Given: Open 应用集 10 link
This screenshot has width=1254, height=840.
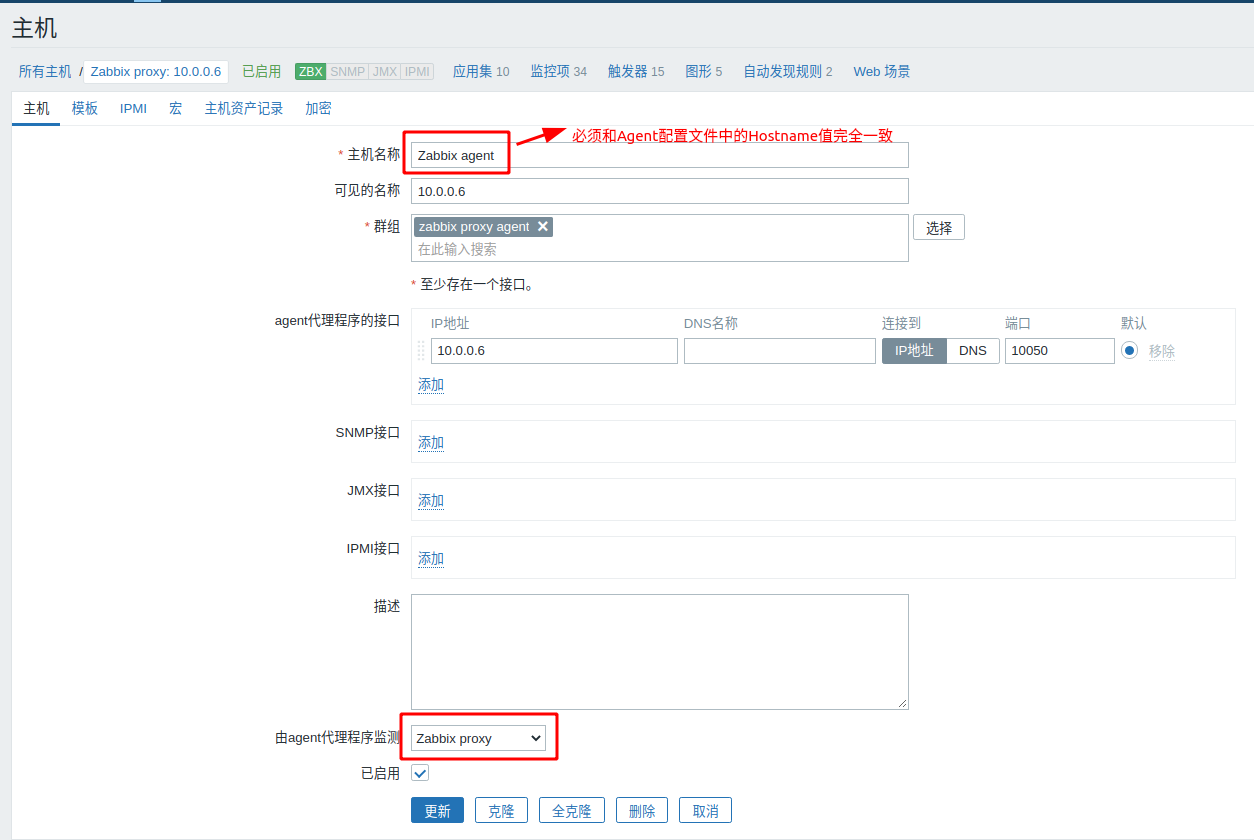Looking at the screenshot, I should click(481, 72).
